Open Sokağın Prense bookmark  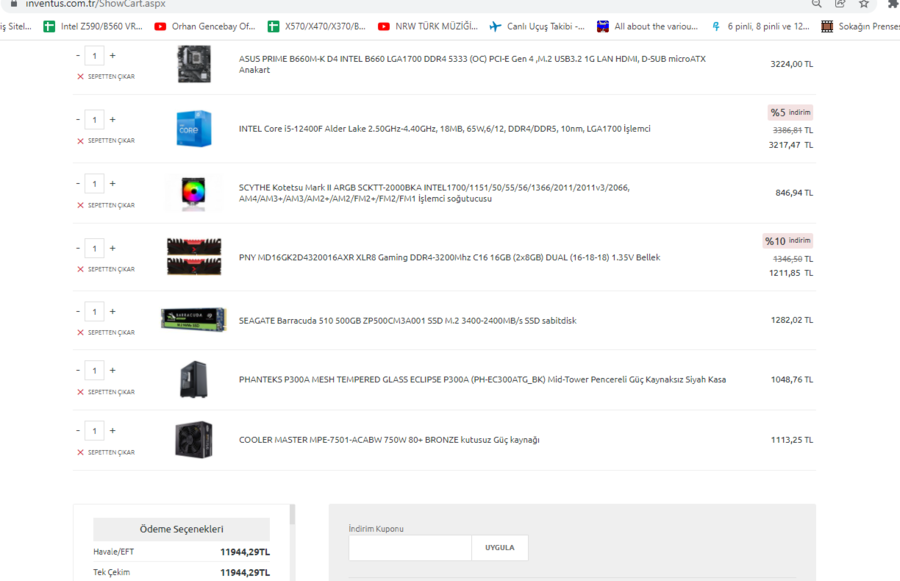860,26
